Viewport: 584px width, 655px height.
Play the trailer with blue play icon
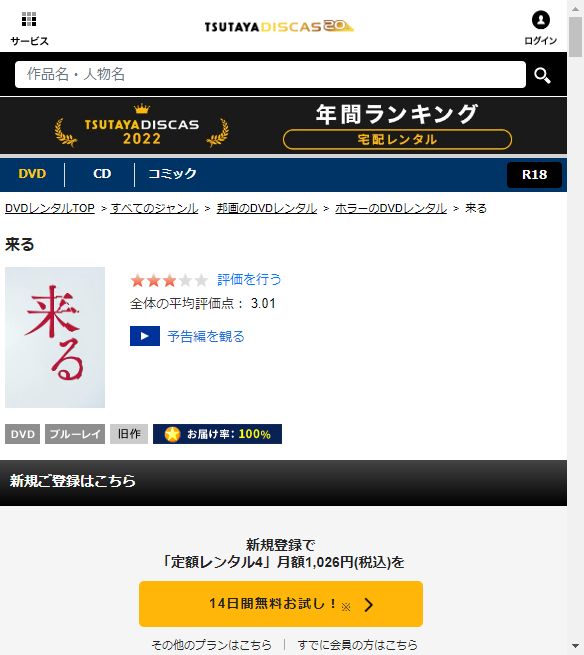tap(145, 336)
